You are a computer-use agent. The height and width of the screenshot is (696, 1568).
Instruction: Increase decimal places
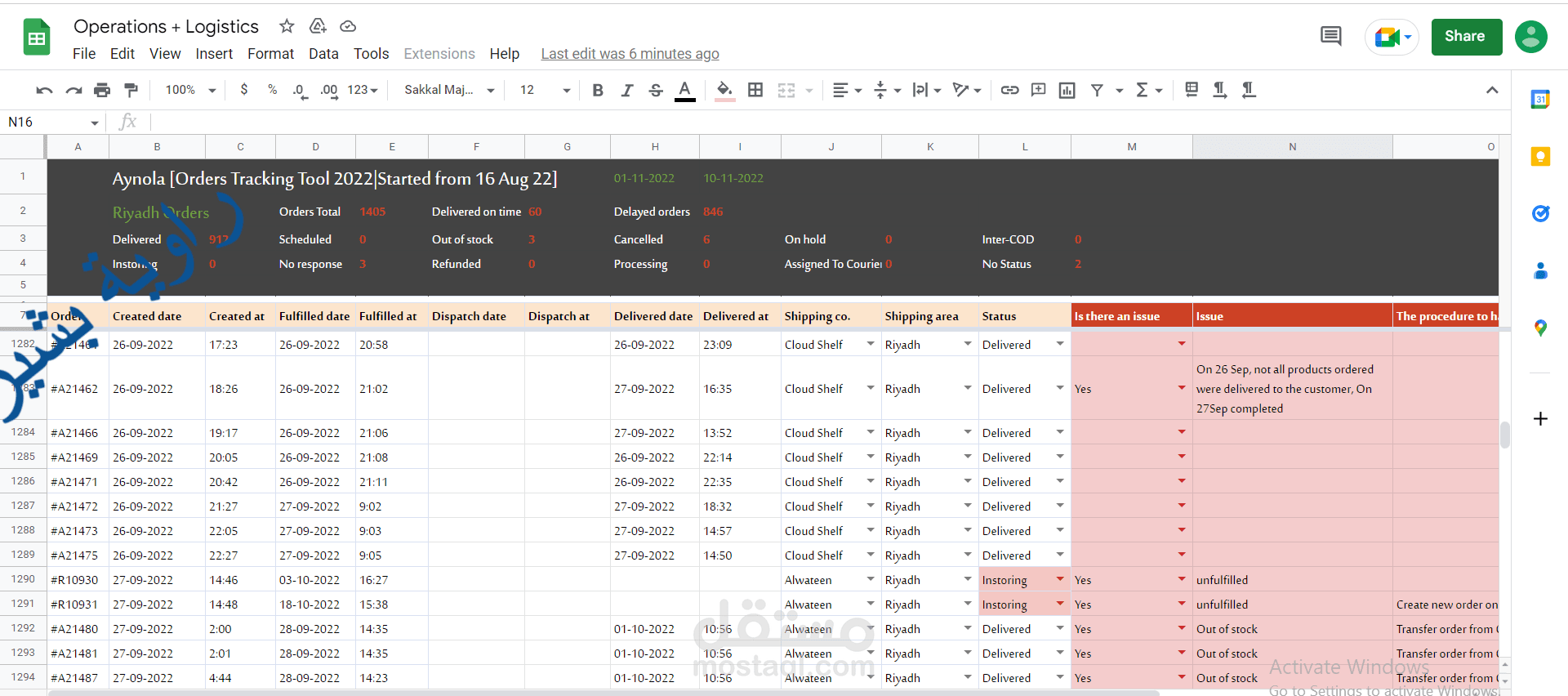click(329, 90)
